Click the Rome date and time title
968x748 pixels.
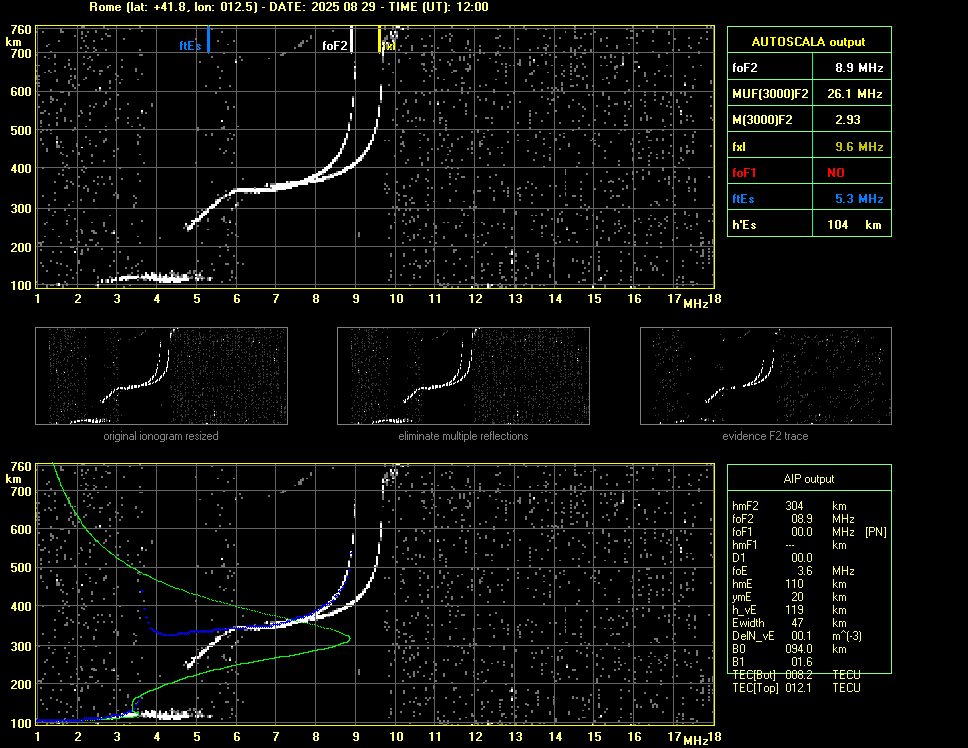[x=289, y=7]
